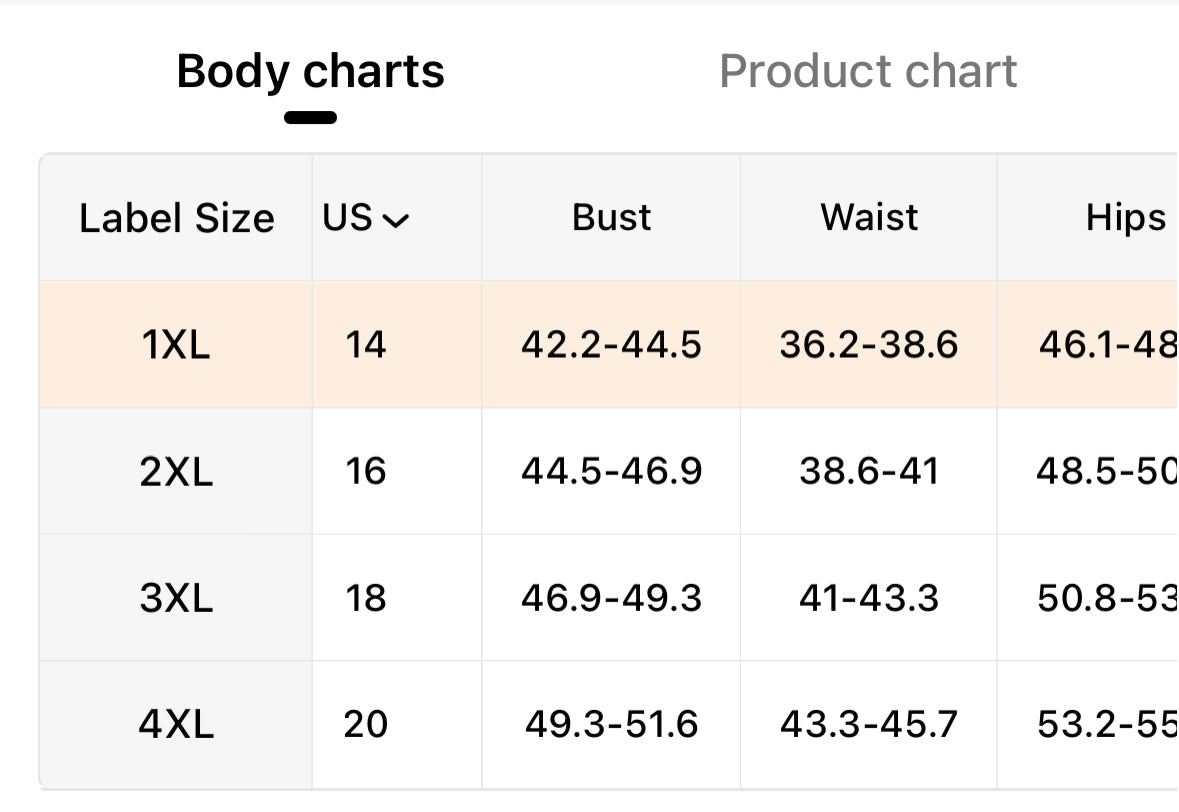Click waist value 38.6-41

click(x=868, y=471)
